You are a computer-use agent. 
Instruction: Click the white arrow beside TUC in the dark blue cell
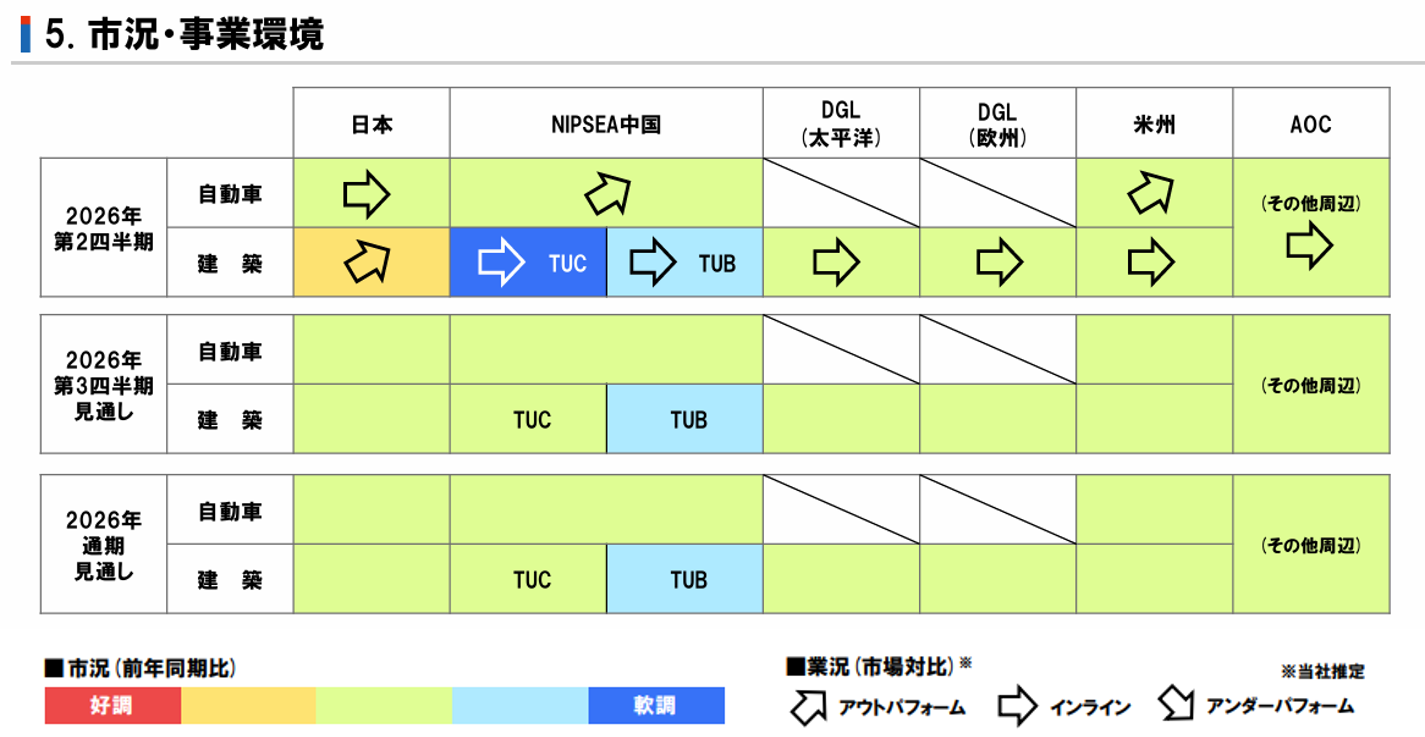[501, 262]
